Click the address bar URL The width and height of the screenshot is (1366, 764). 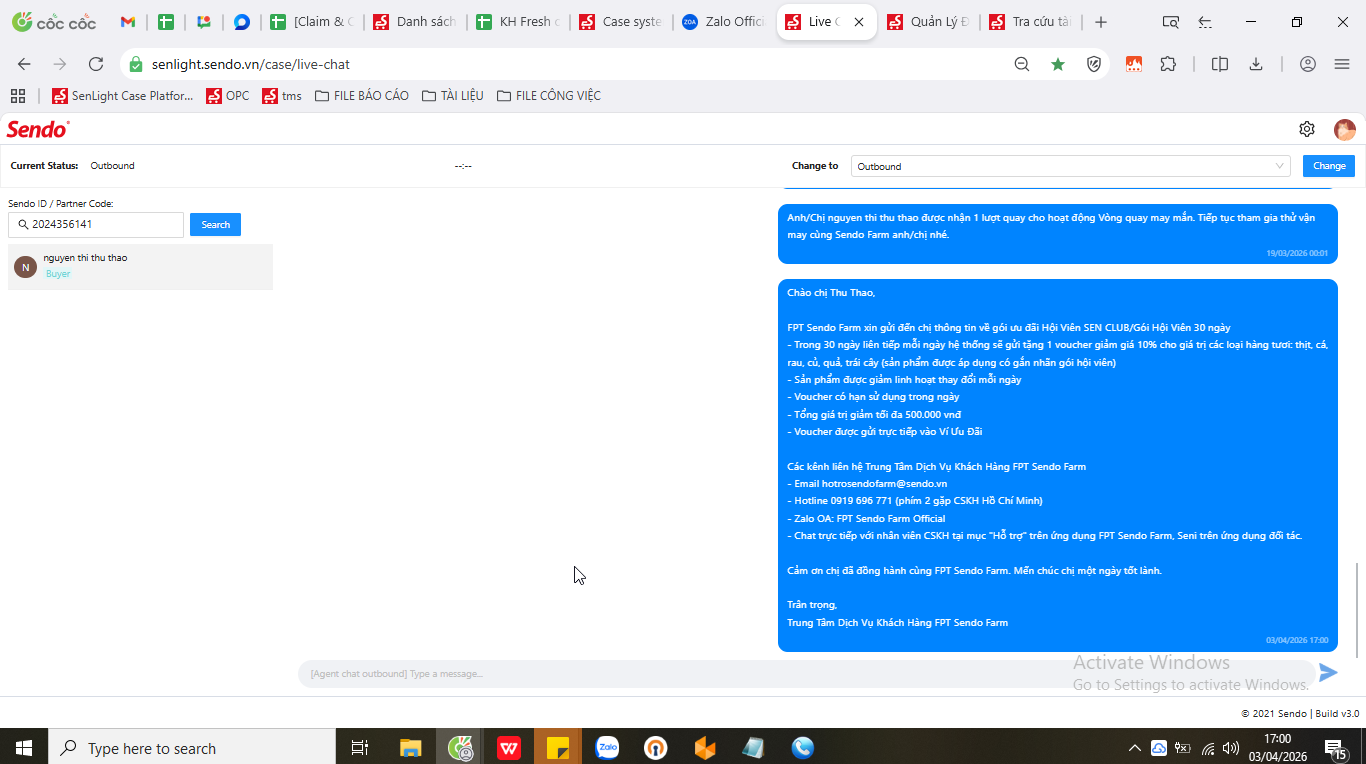[251, 64]
